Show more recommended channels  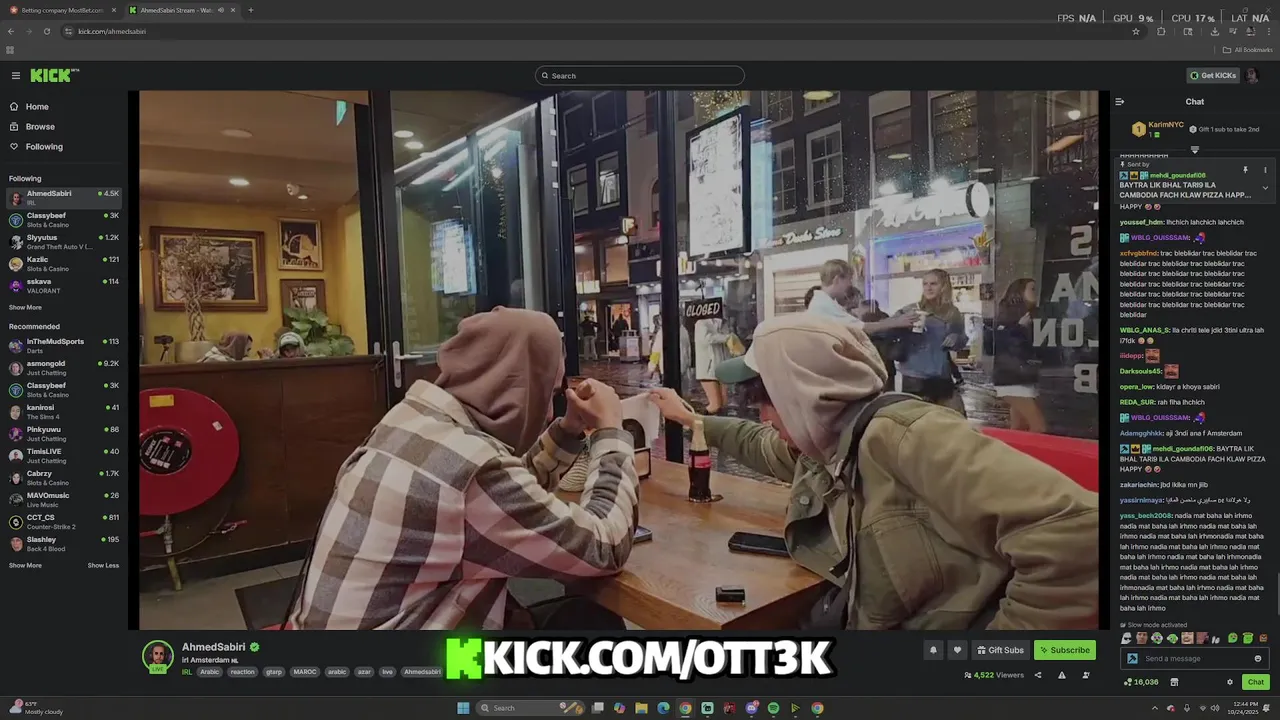25,566
